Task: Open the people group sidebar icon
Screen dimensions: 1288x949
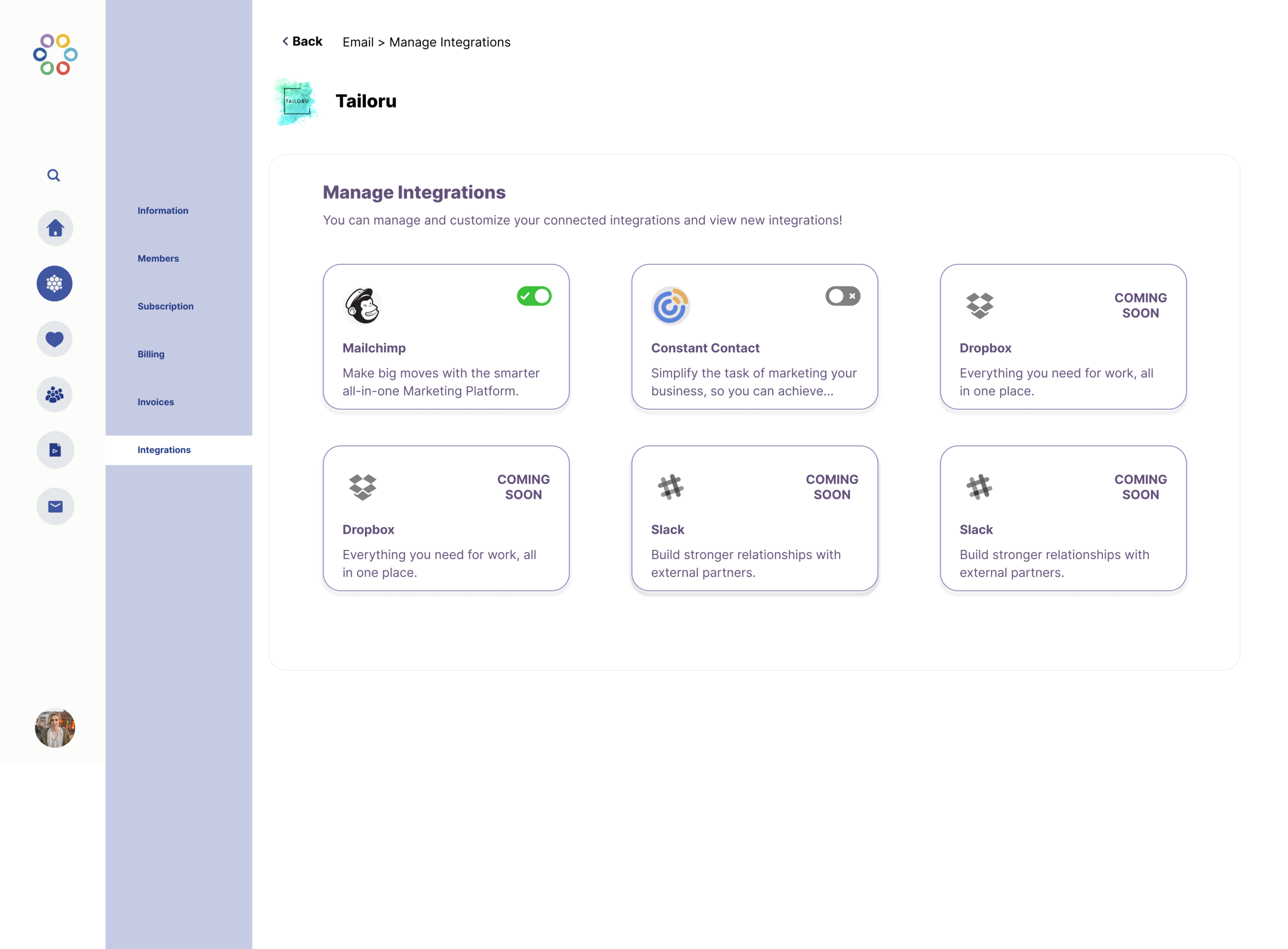Action: (x=55, y=394)
